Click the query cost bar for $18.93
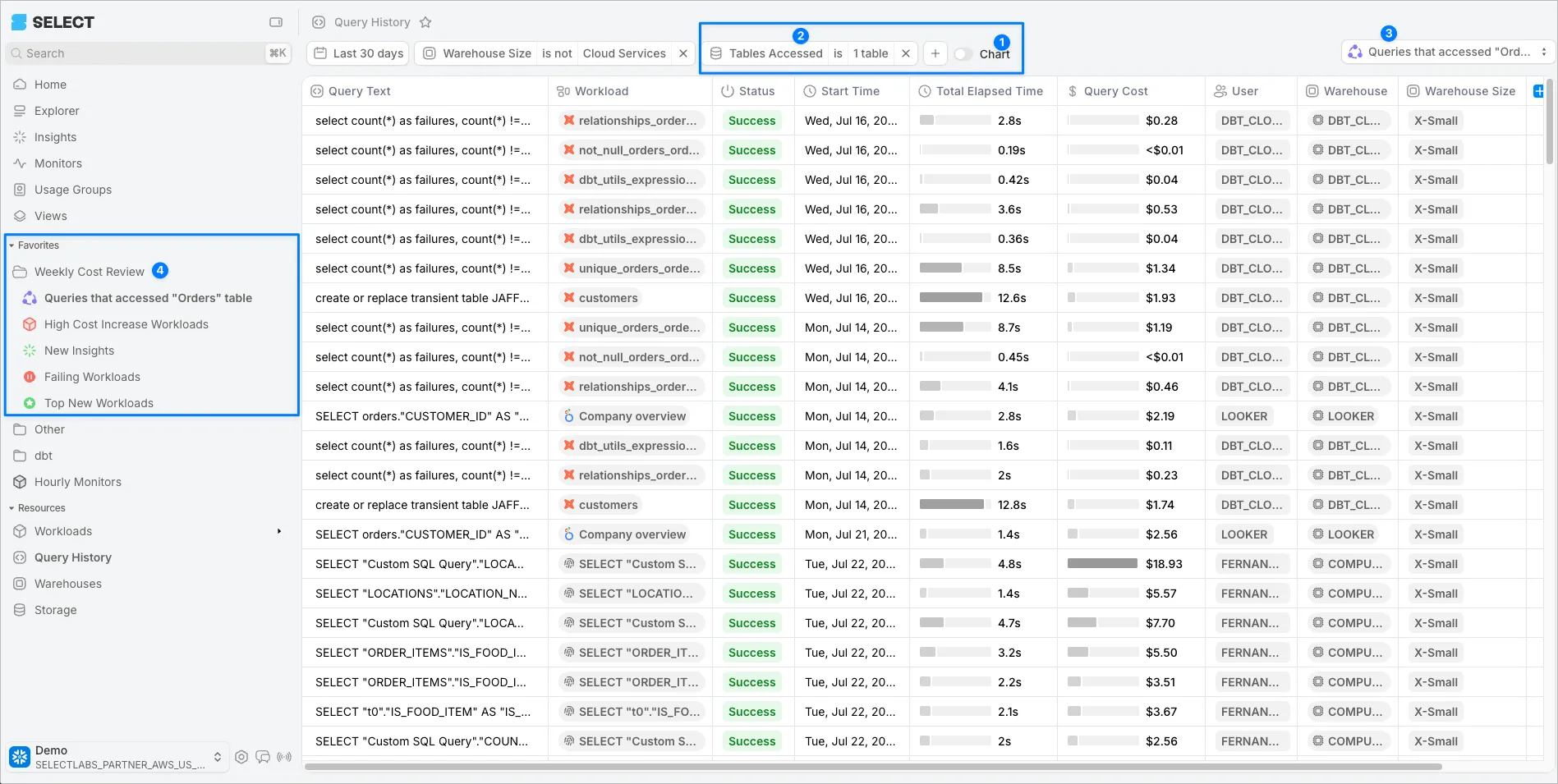1558x784 pixels. click(1102, 564)
